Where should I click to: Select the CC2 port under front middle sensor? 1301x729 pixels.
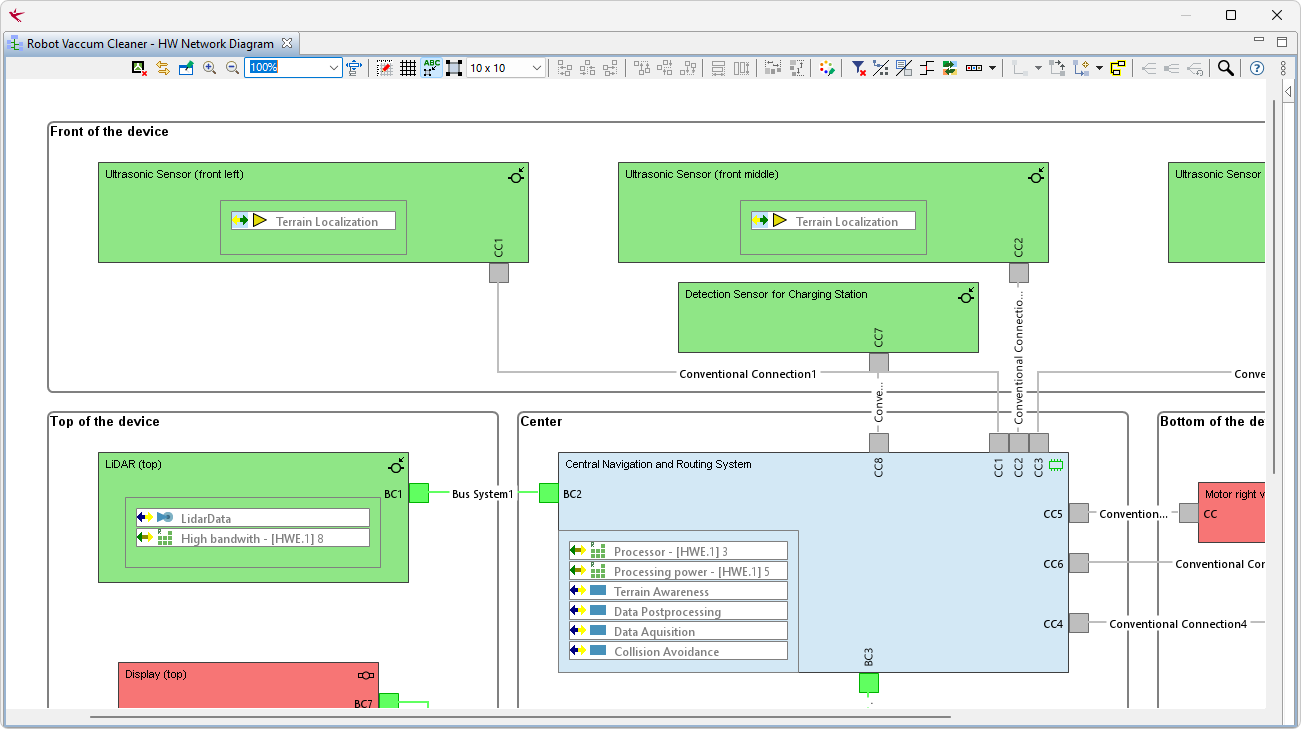1019,273
